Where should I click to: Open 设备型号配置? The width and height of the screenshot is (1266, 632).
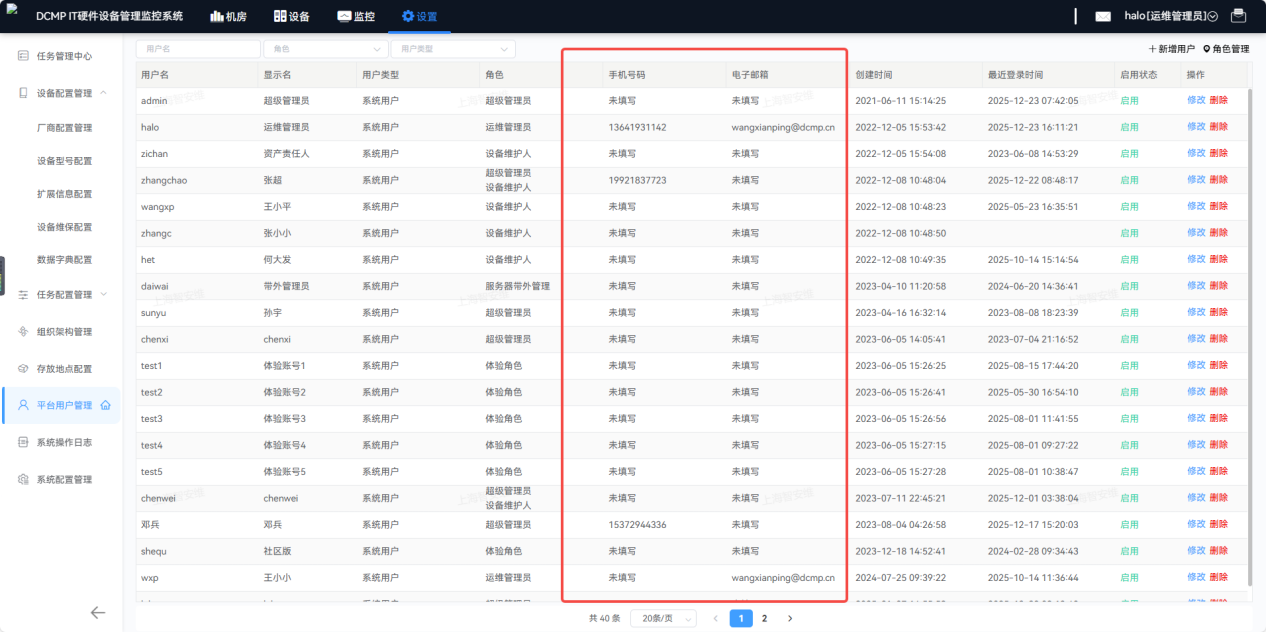tap(64, 161)
